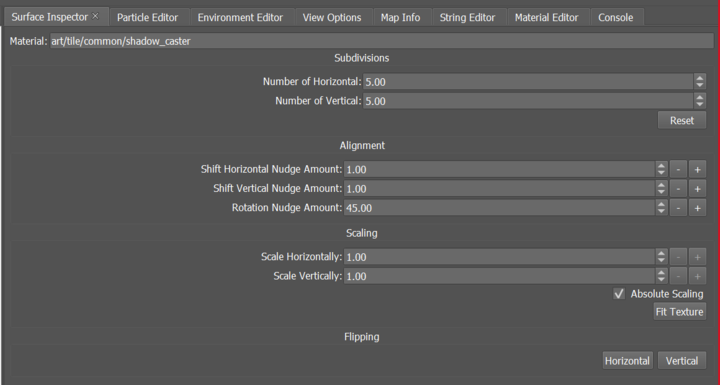Decrease Scale Horizontally spinner down
The width and height of the screenshot is (720, 385).
661,261
